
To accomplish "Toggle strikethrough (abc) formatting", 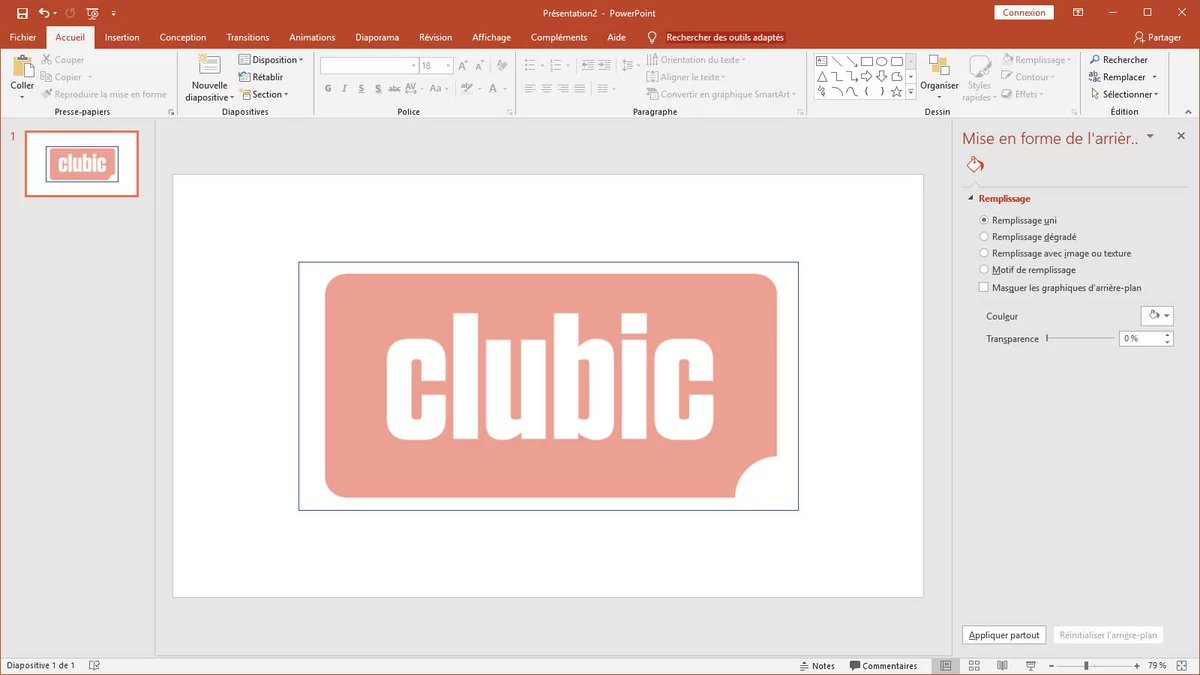I will [394, 89].
